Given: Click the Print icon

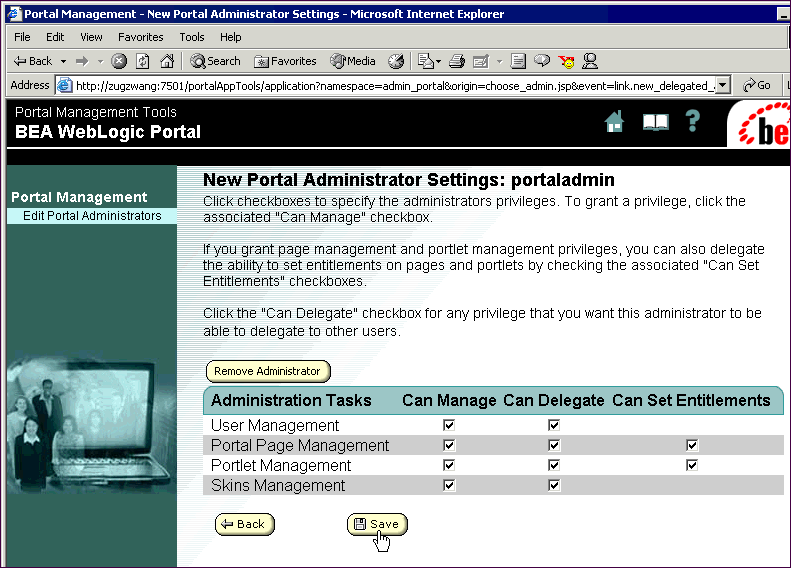Looking at the screenshot, I should pos(457,61).
